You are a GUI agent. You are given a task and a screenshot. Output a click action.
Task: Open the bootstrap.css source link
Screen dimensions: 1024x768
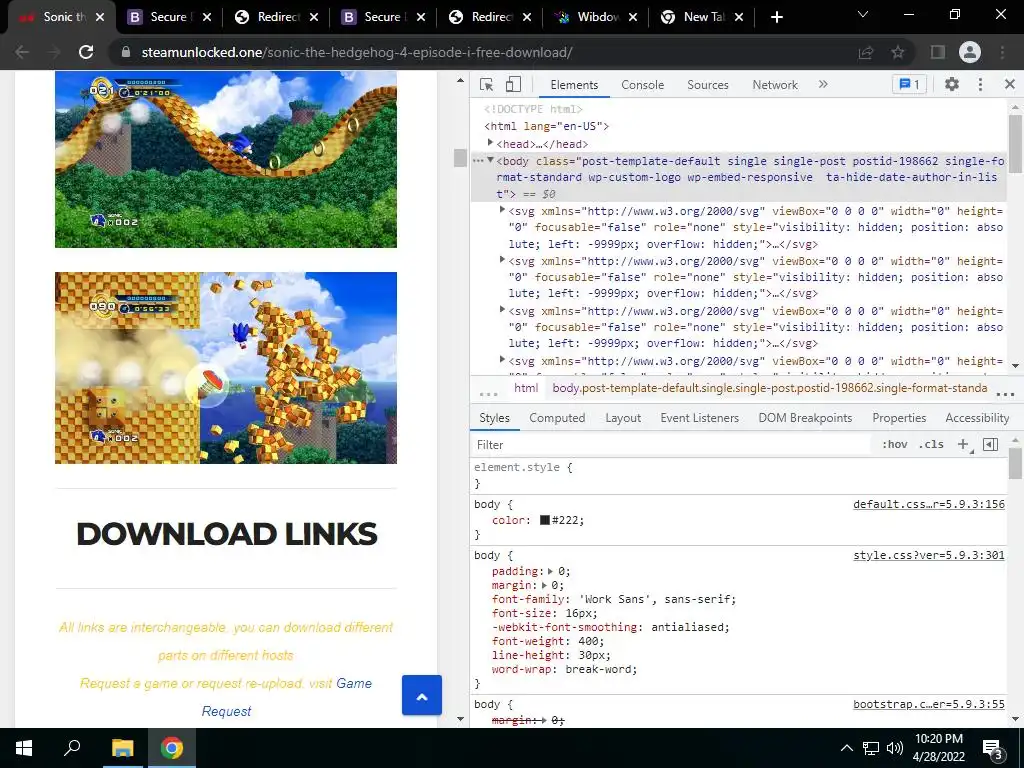[x=929, y=704]
